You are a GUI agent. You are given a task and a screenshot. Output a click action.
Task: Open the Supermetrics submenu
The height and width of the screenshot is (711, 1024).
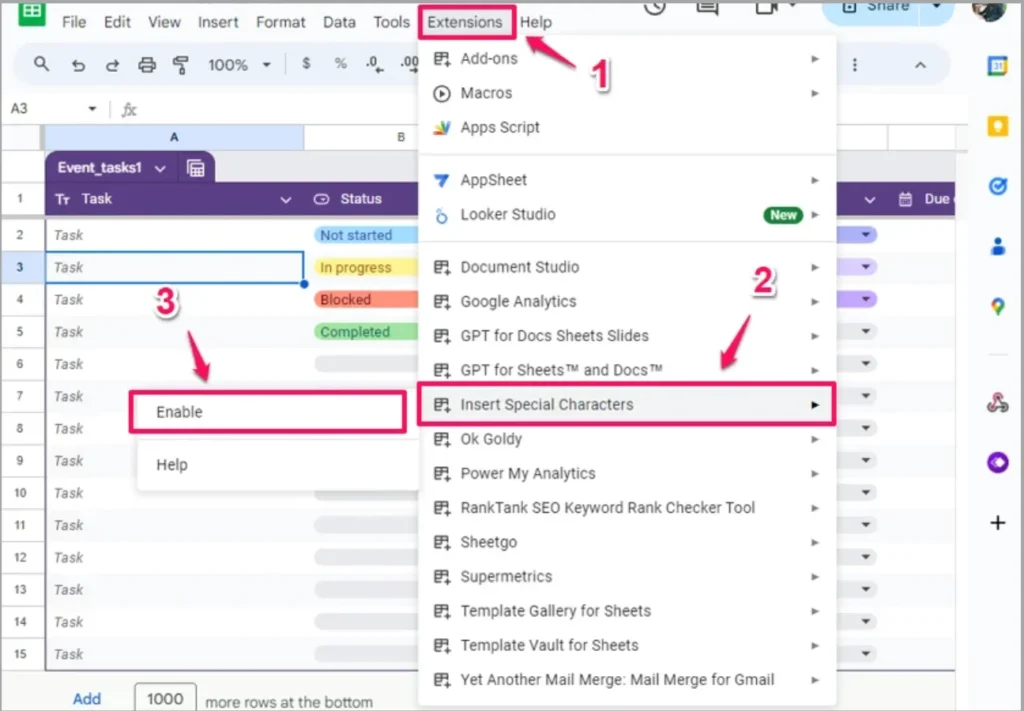(627, 577)
